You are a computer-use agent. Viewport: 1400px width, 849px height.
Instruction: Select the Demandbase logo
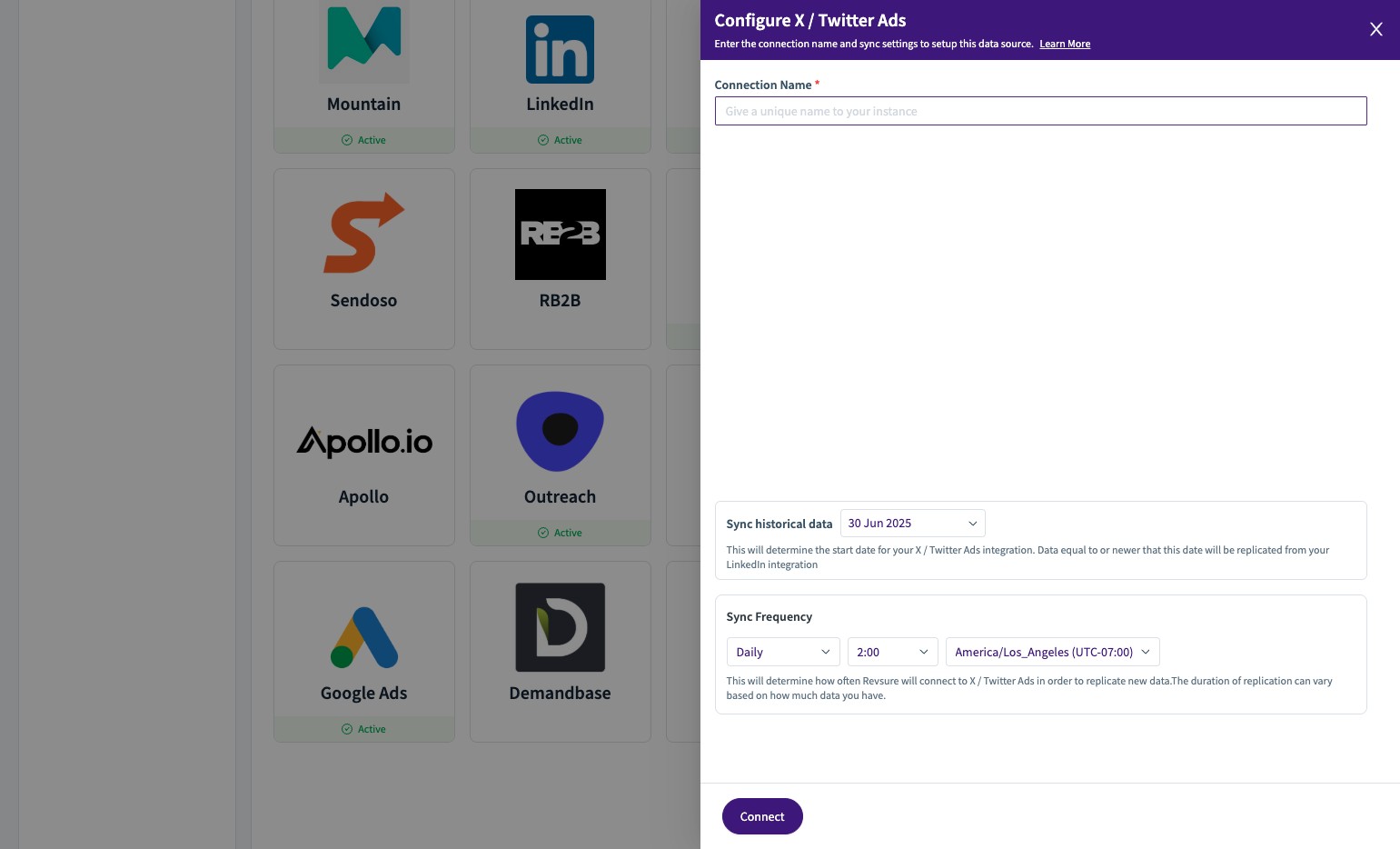point(560,627)
